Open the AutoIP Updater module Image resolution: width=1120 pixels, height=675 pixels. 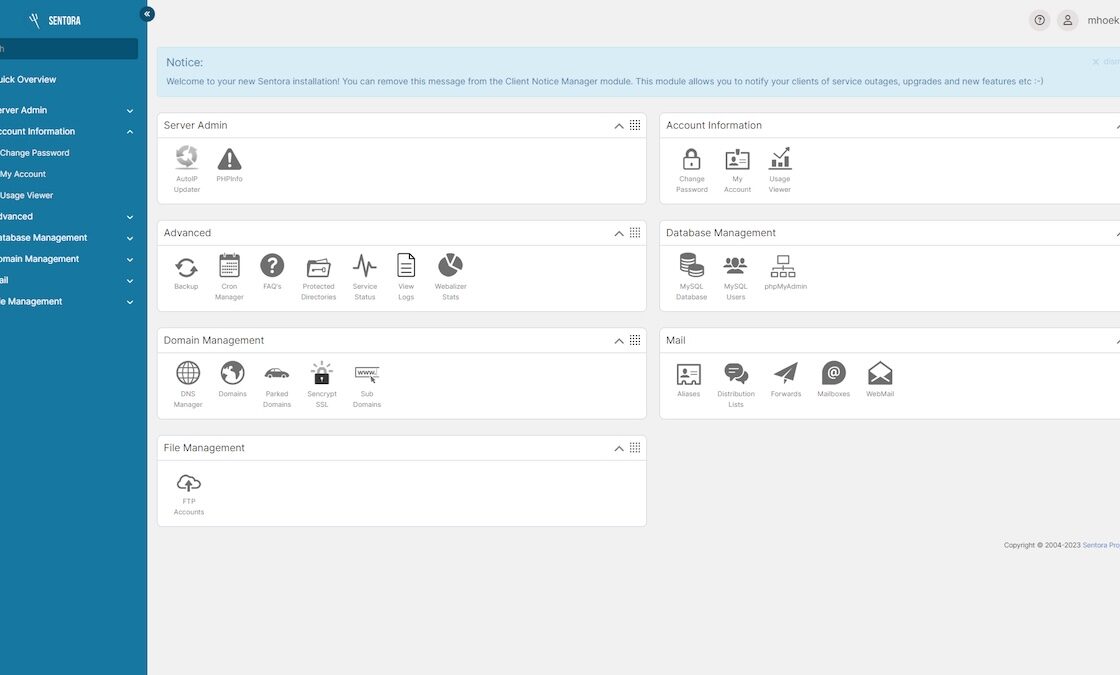pos(186,158)
